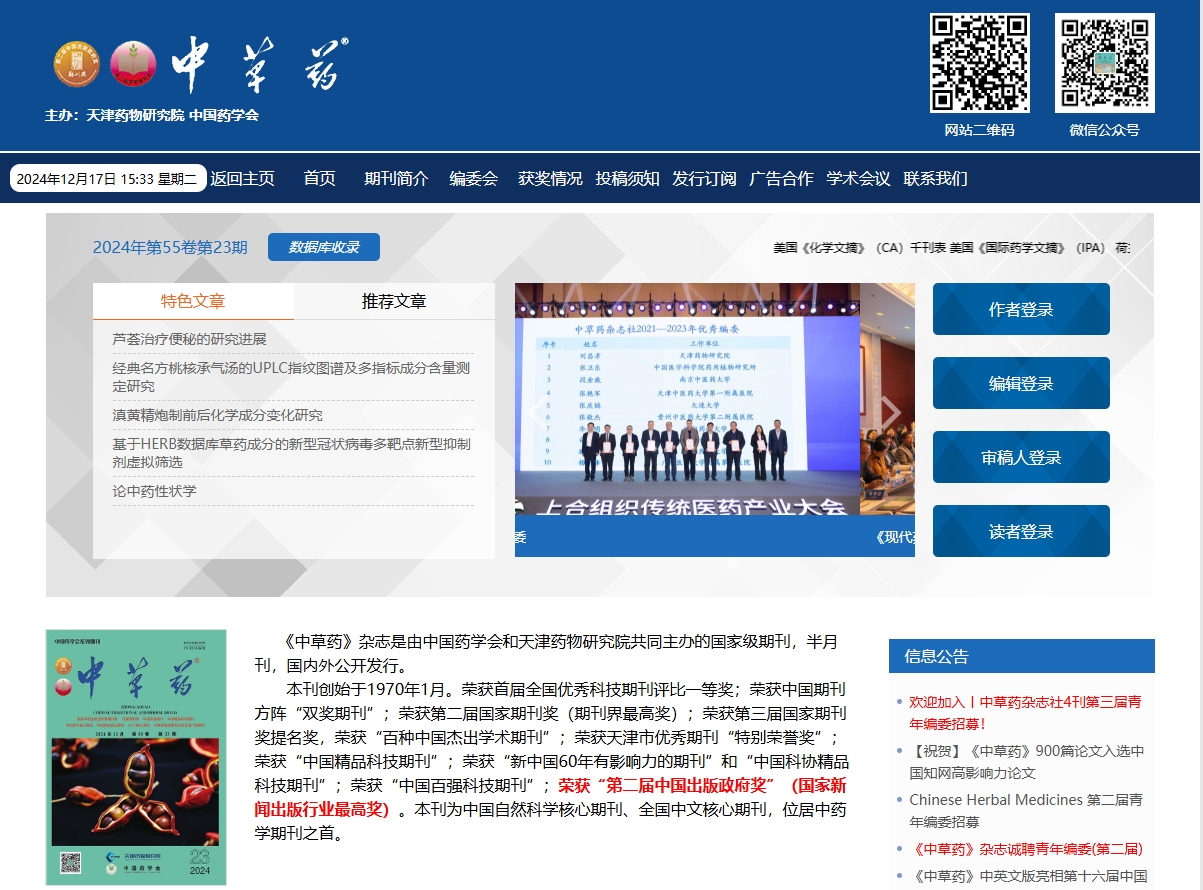This screenshot has width=1203, height=890.
Task: Open the 首页 menu item
Action: tap(320, 178)
